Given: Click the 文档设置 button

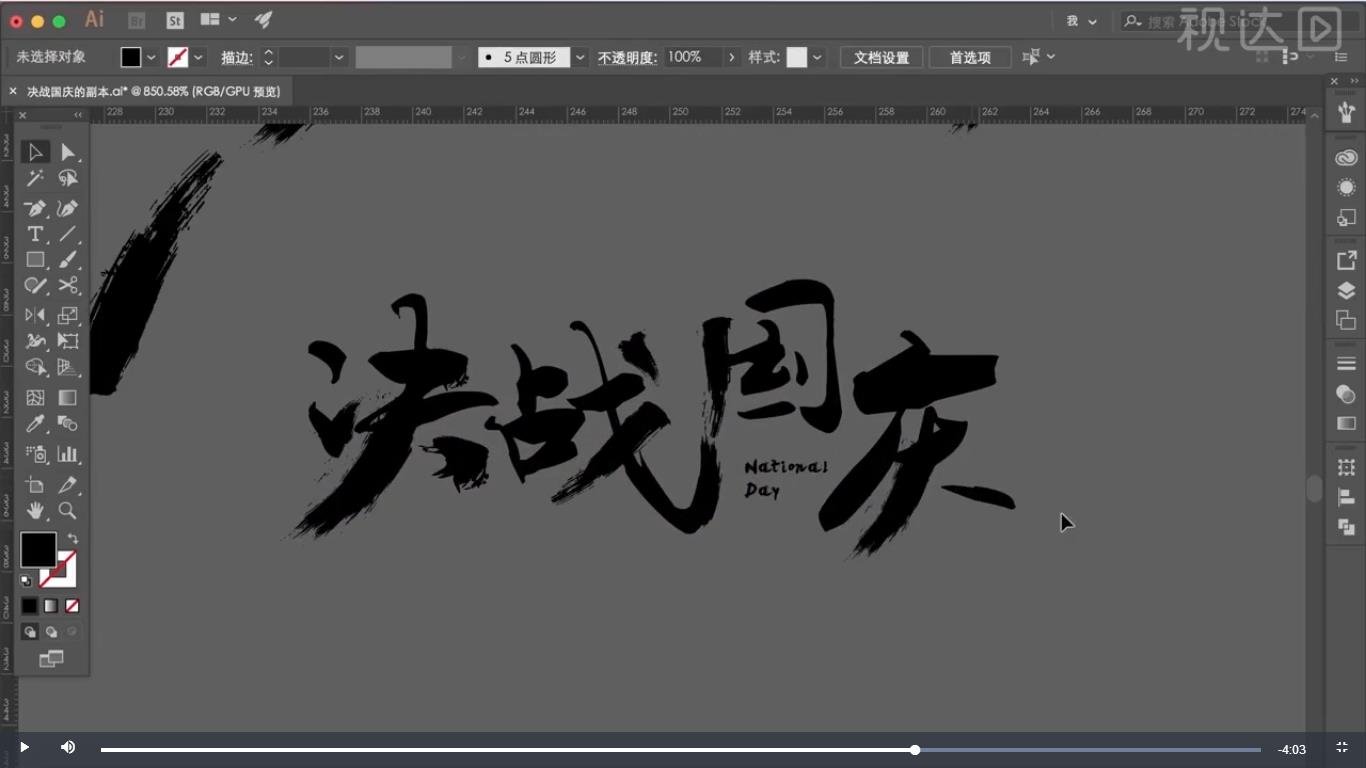Looking at the screenshot, I should tap(881, 57).
